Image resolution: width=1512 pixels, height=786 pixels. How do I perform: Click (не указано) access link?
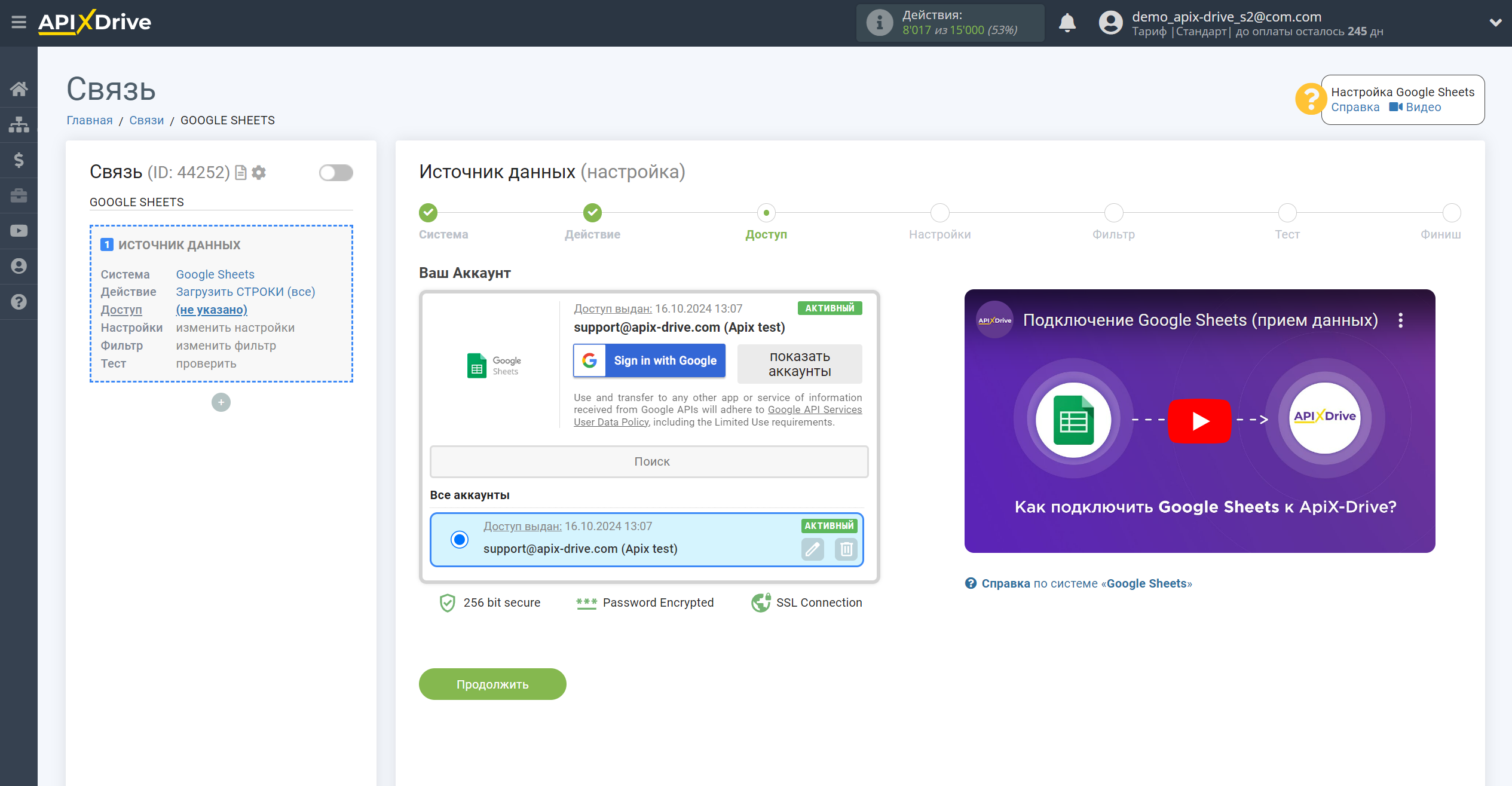[x=212, y=310]
